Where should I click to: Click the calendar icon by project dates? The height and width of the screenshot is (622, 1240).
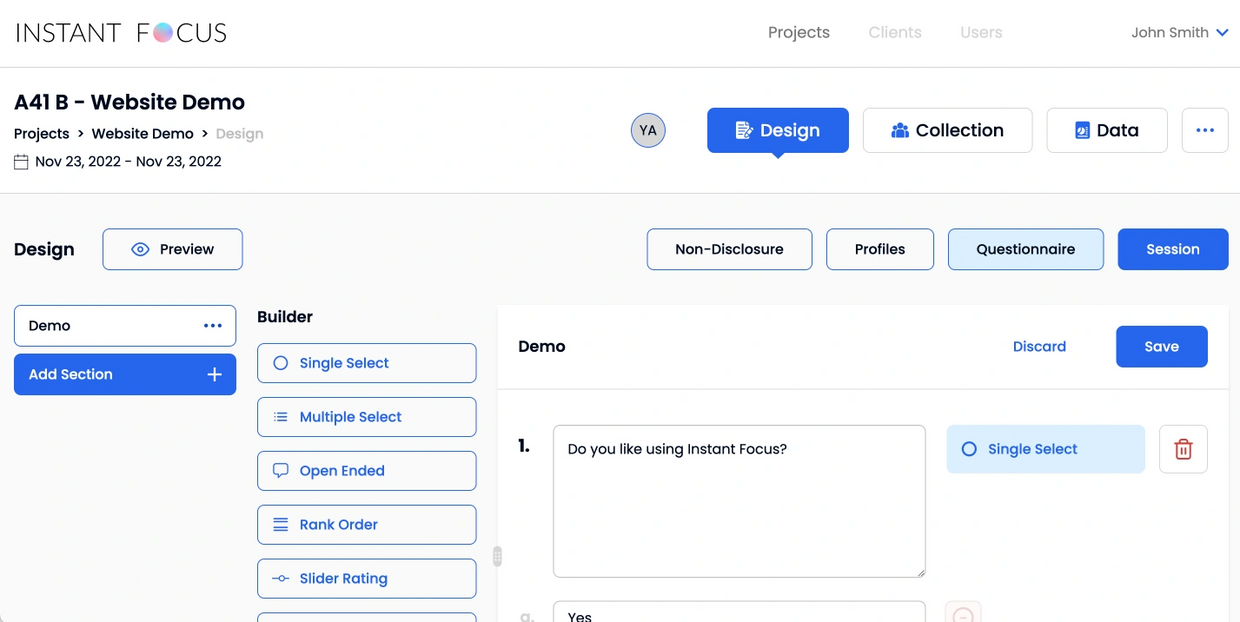coord(21,162)
